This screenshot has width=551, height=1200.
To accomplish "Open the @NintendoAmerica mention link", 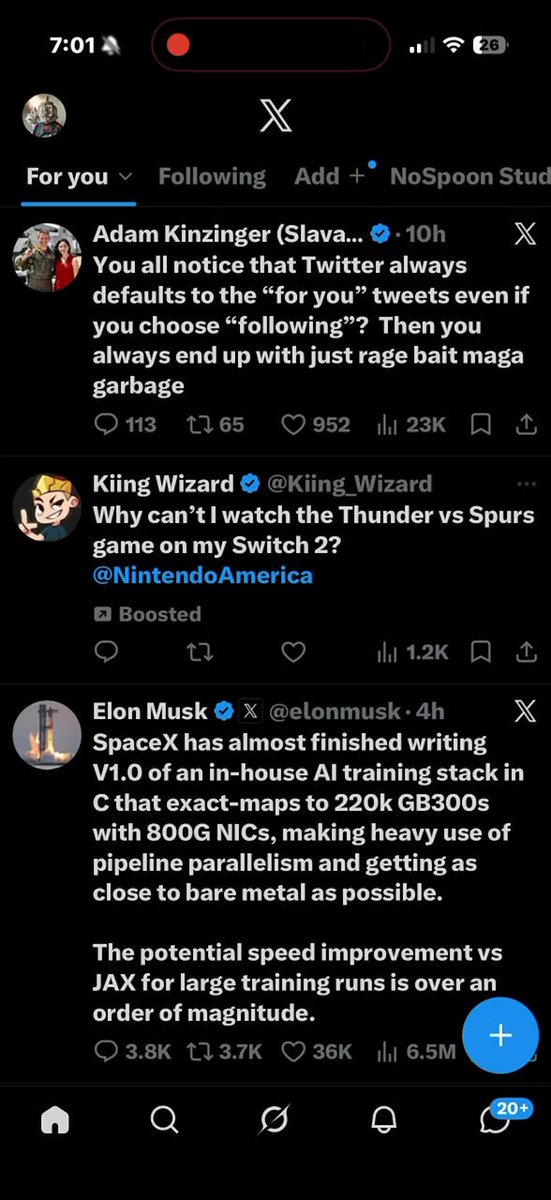I will click(x=203, y=575).
